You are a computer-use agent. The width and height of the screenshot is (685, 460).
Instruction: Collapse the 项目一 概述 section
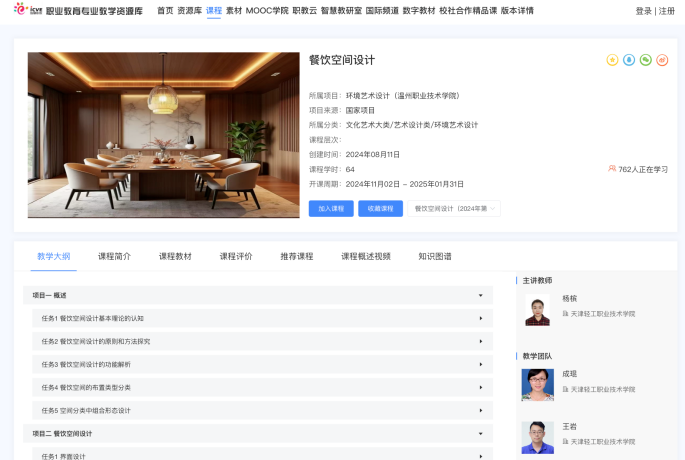(480, 296)
